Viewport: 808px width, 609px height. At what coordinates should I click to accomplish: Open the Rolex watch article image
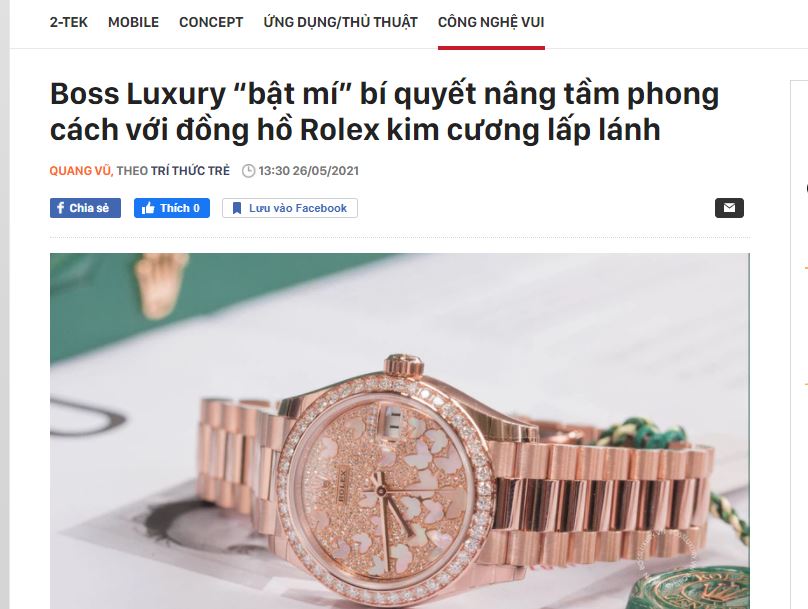400,431
